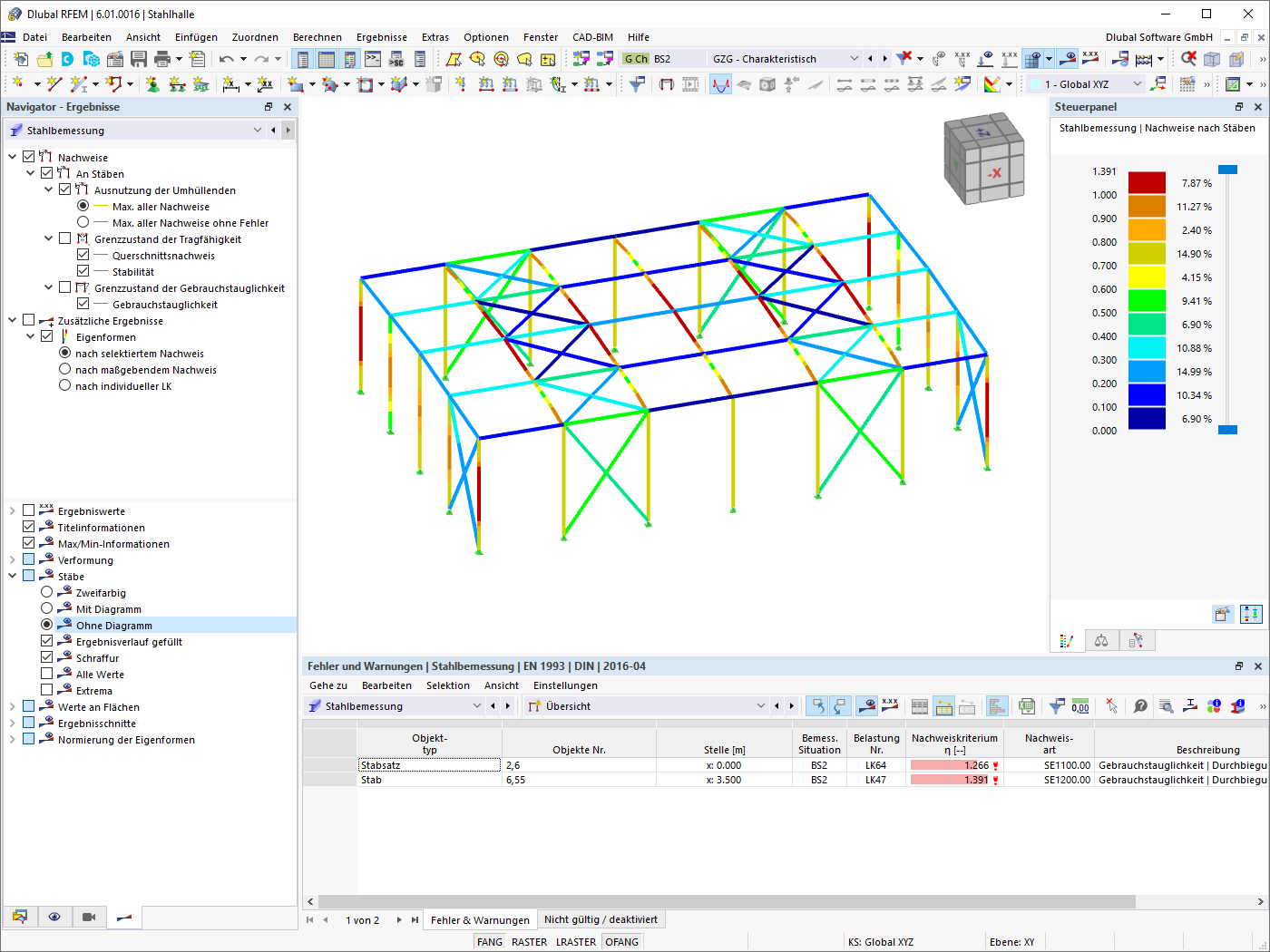Toggle the LRASTER status button

coord(576,942)
